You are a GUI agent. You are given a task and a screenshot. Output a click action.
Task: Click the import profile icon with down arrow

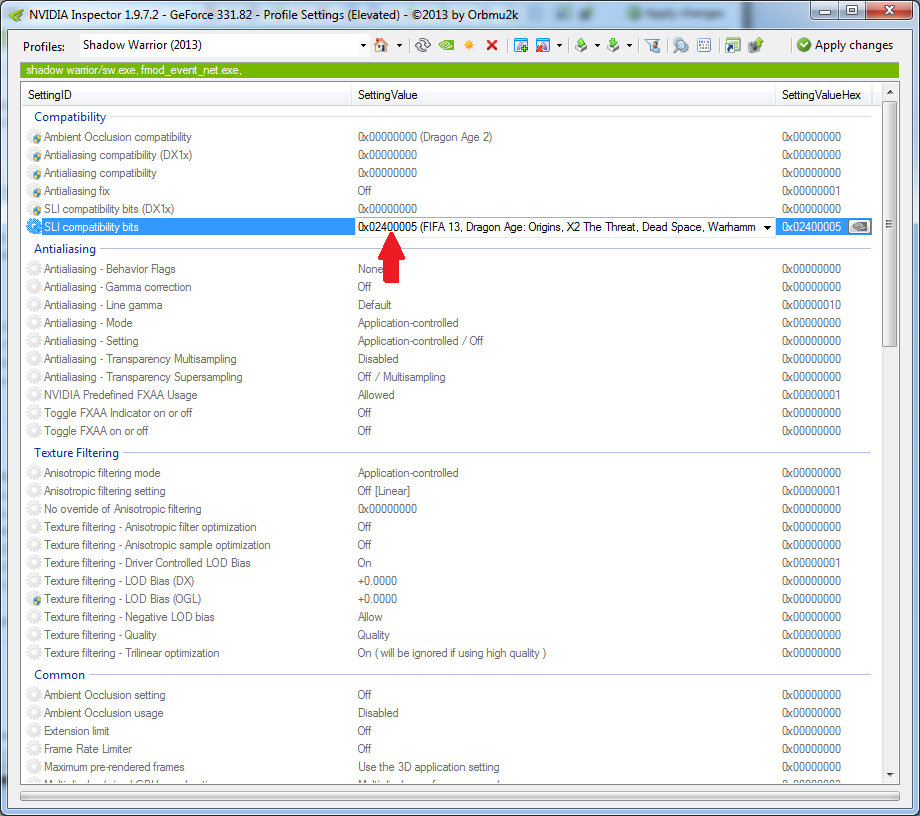tap(613, 45)
